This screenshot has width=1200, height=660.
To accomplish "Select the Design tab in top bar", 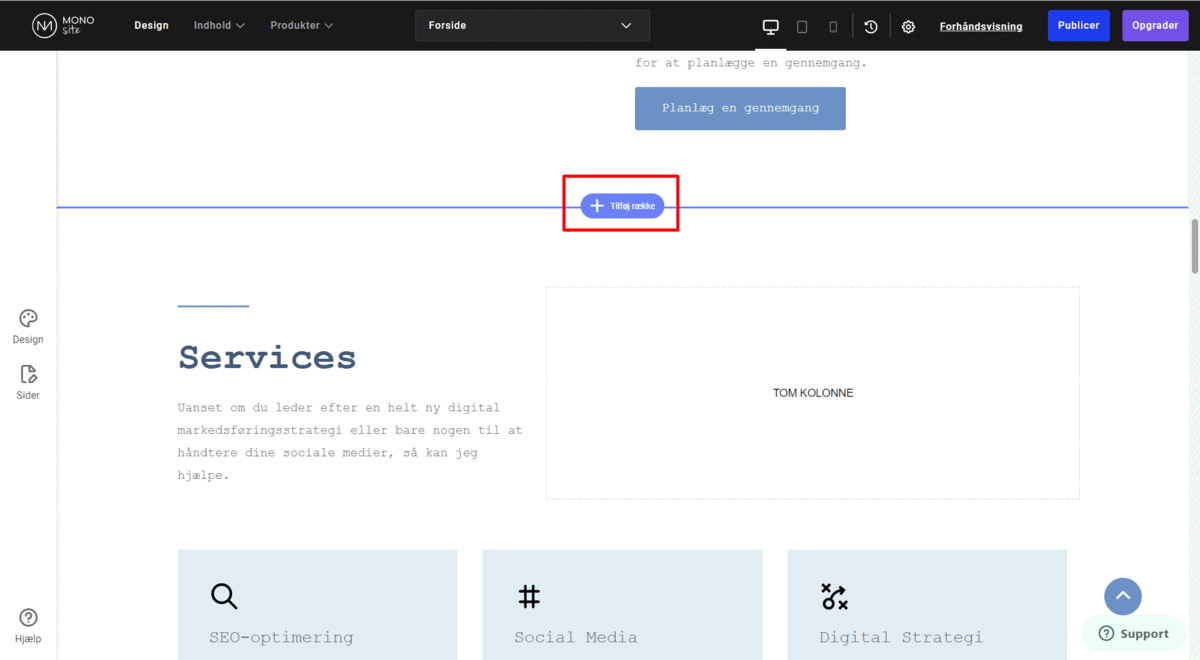I will [151, 25].
